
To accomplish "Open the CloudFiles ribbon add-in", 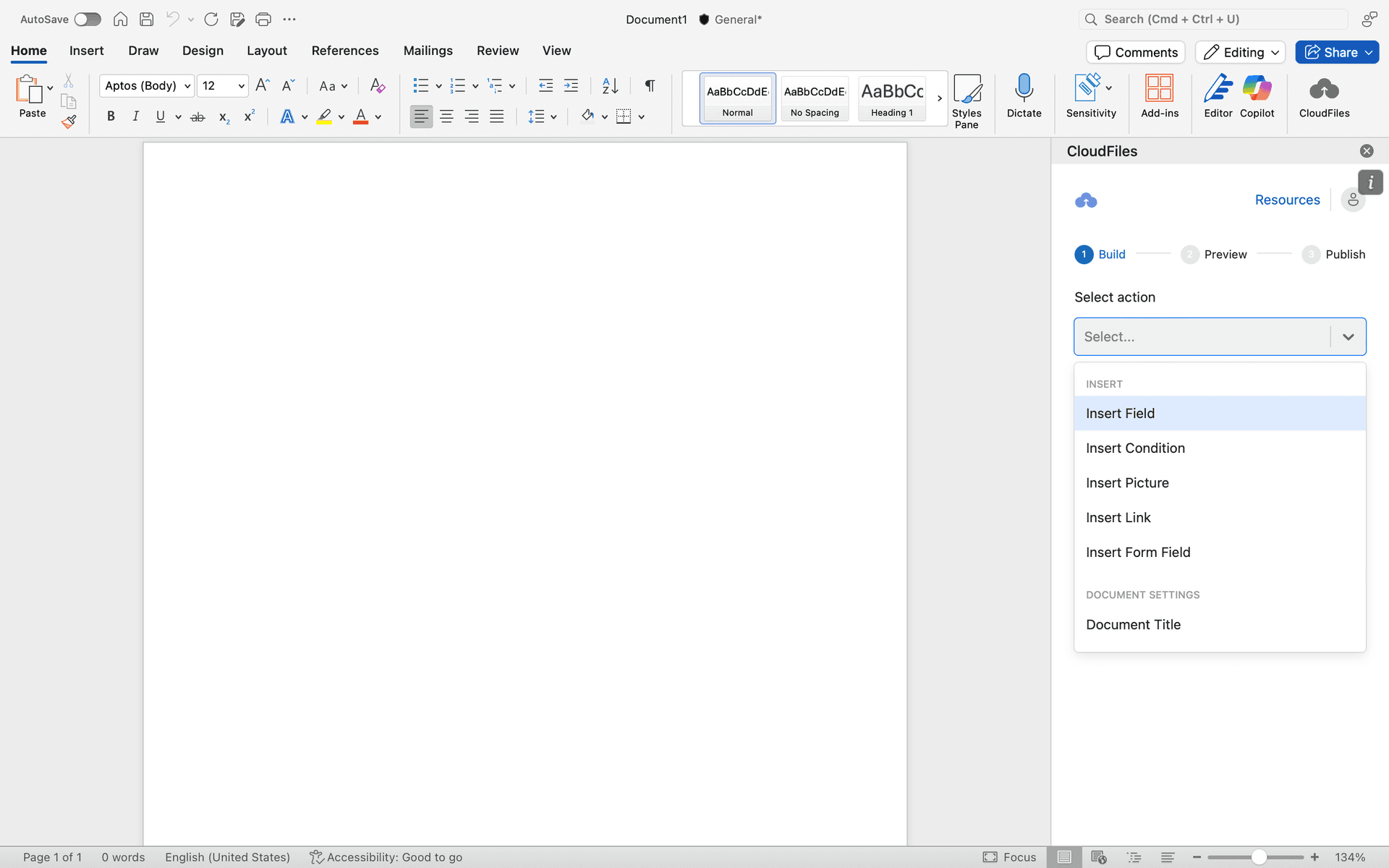I will [x=1324, y=96].
